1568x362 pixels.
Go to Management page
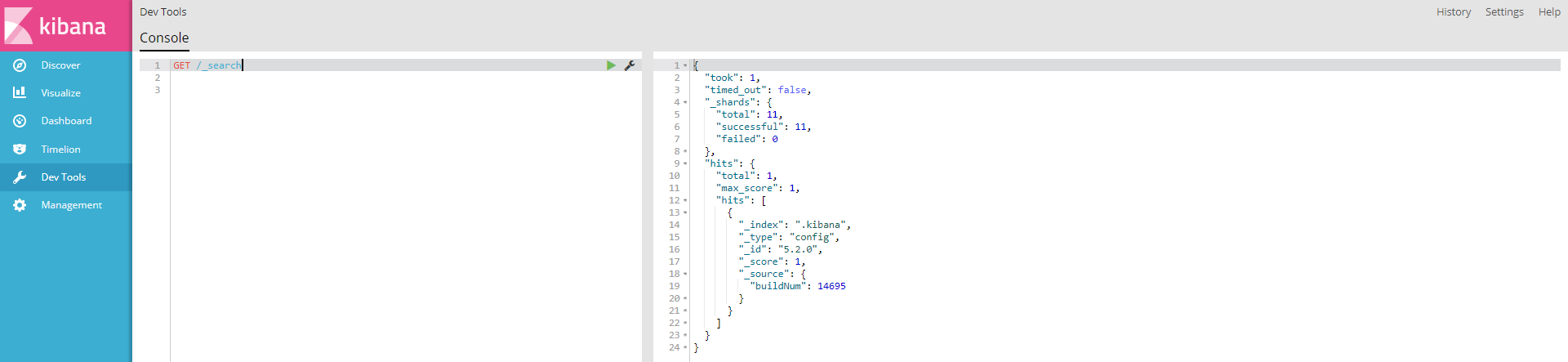pyautogui.click(x=65, y=205)
